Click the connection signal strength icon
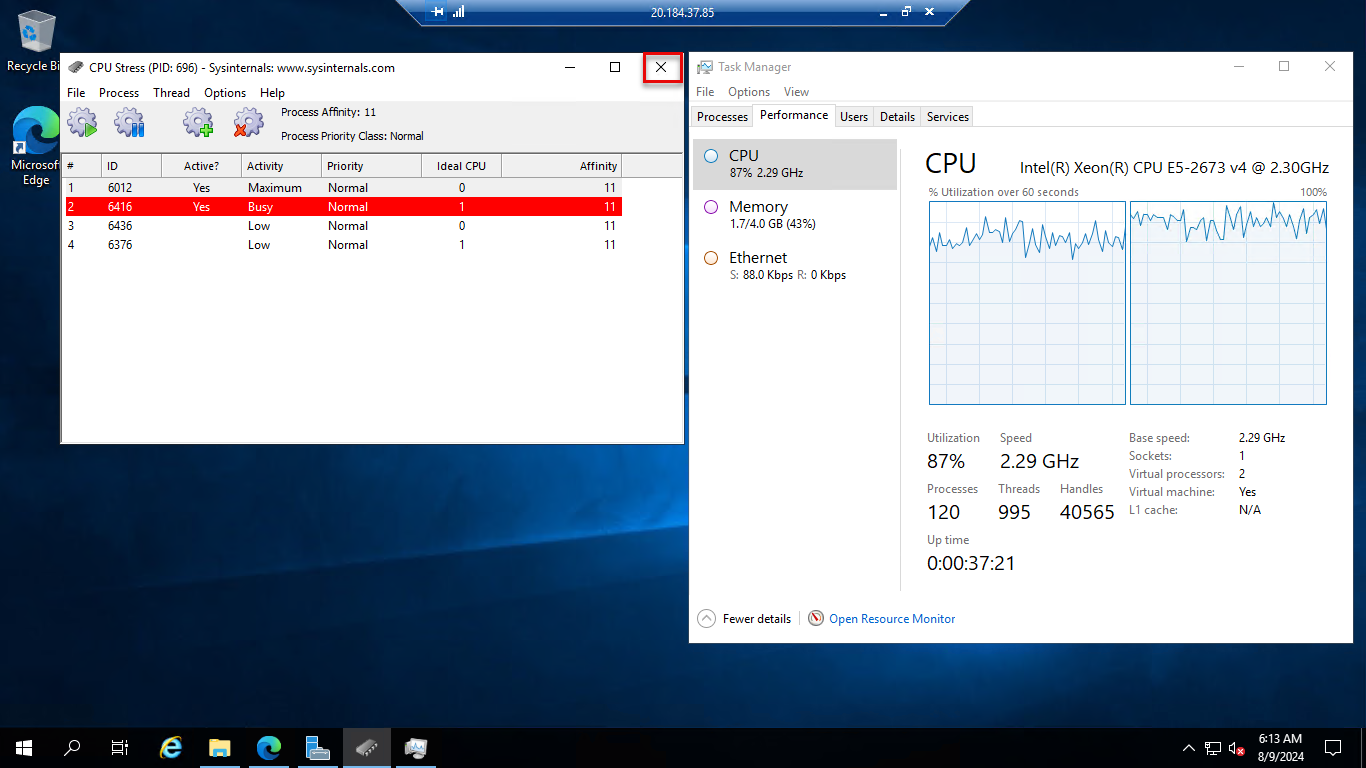Viewport: 1366px width, 768px height. click(x=459, y=13)
